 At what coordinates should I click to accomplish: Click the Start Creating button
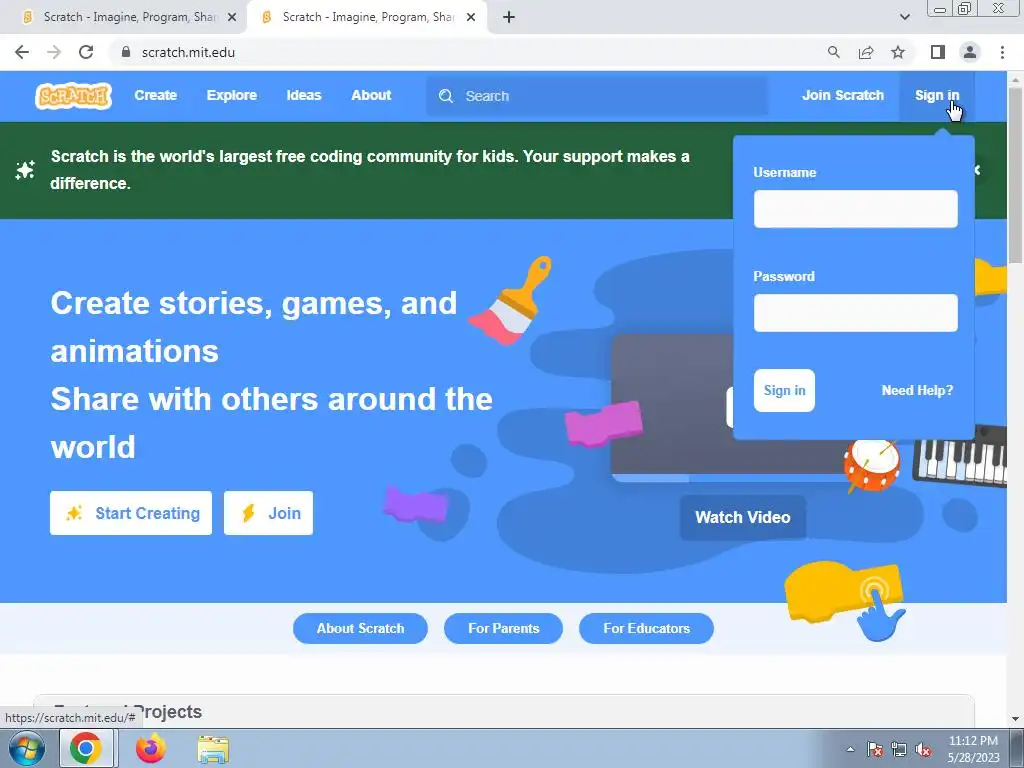tap(131, 513)
